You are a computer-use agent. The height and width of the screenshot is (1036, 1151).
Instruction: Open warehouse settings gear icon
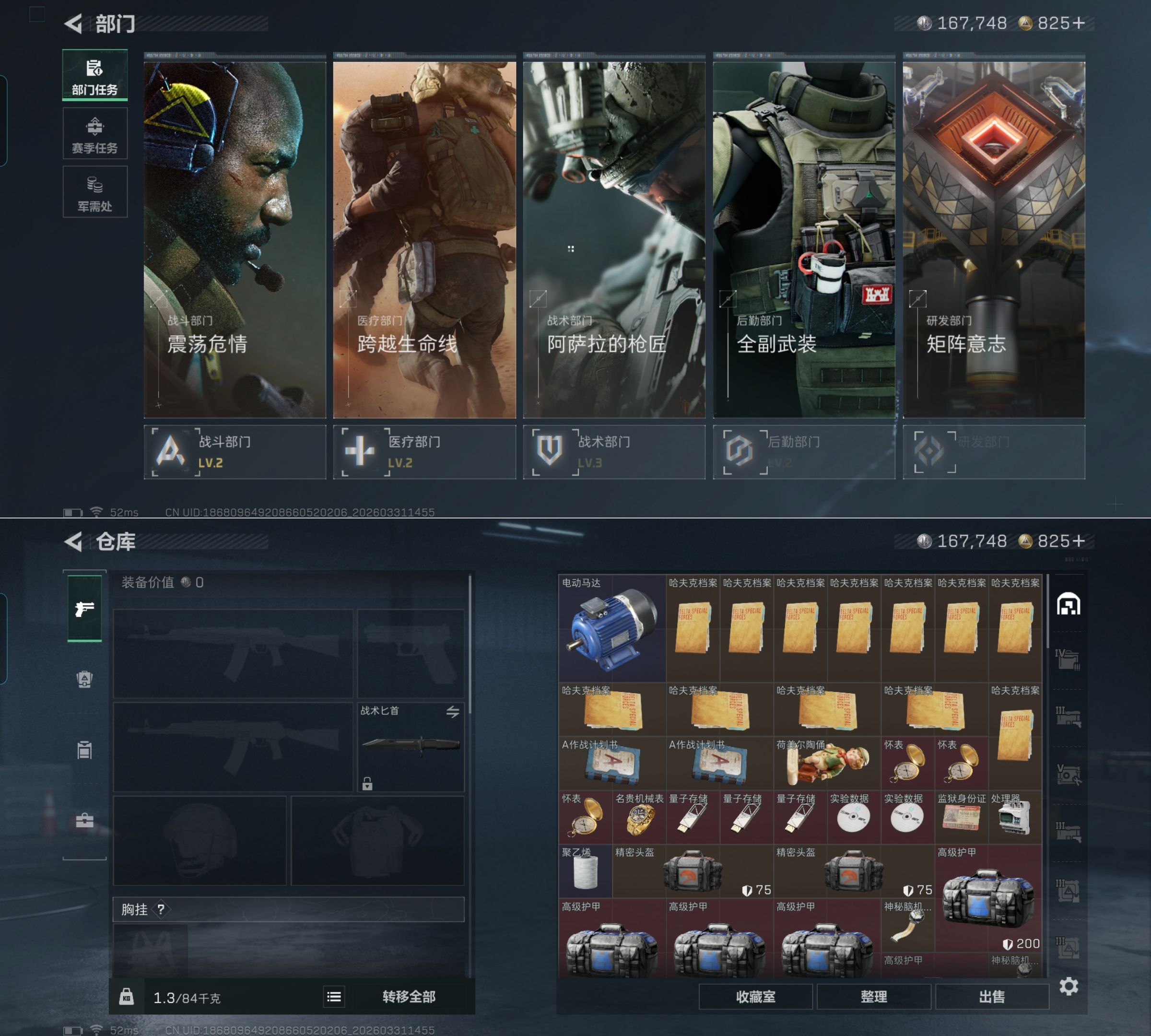(x=1069, y=986)
